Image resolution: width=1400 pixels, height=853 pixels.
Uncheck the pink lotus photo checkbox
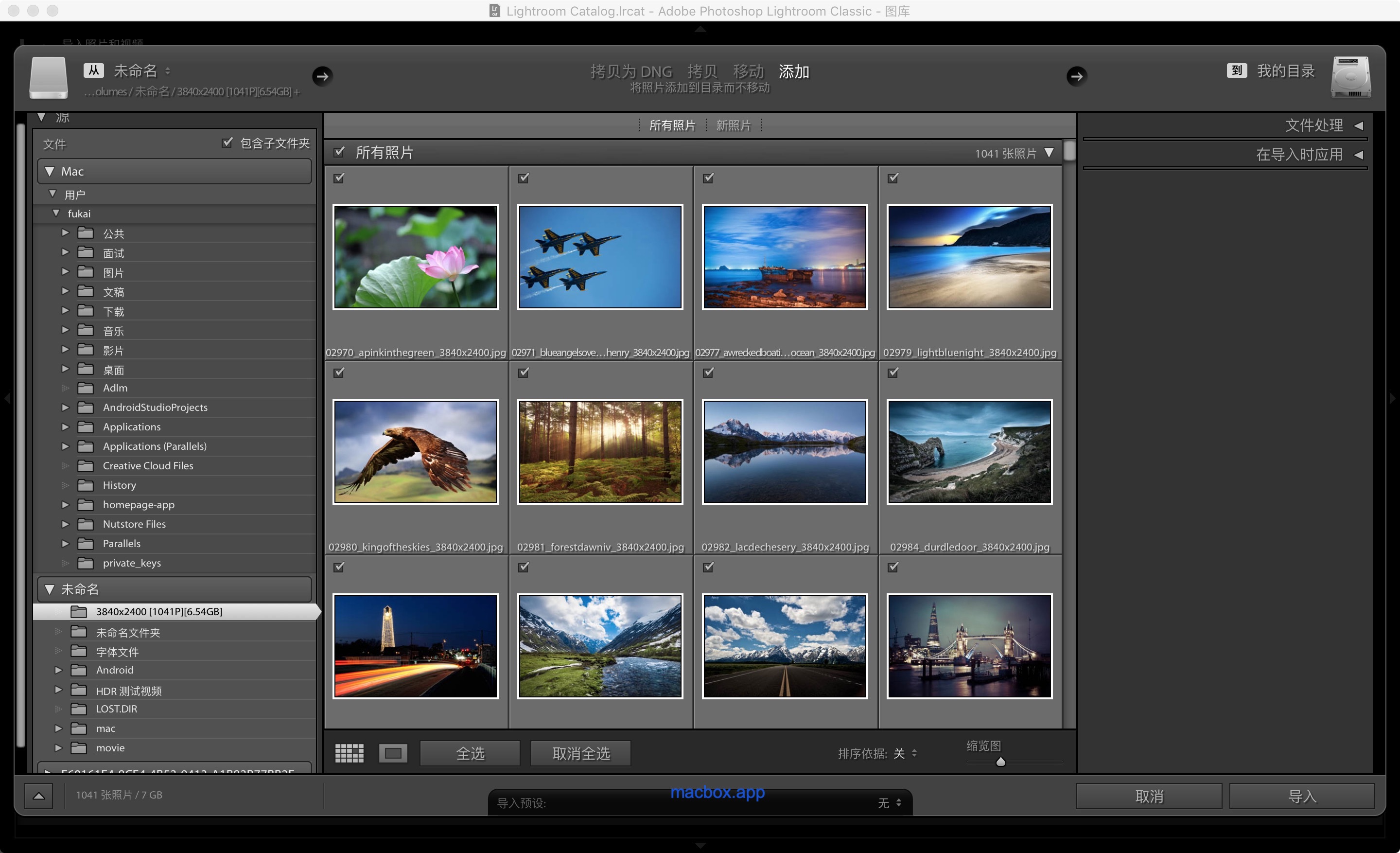point(339,178)
